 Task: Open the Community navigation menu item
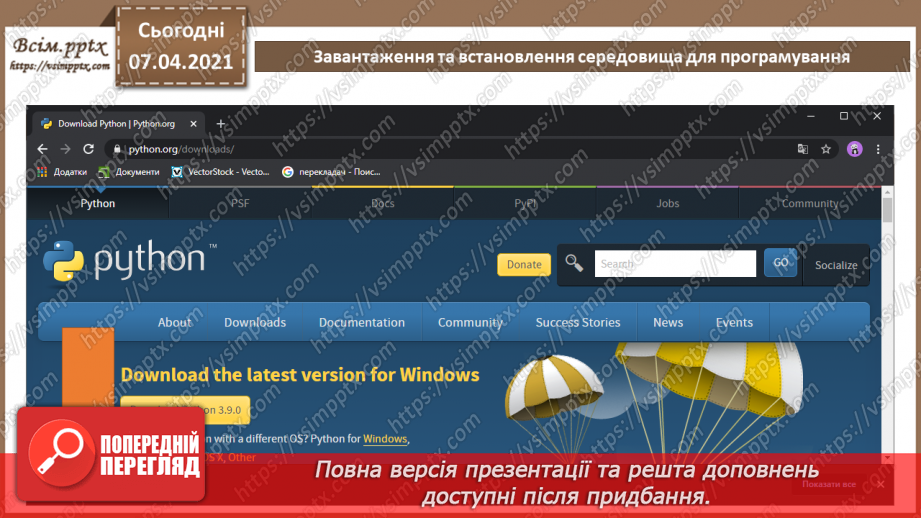470,322
